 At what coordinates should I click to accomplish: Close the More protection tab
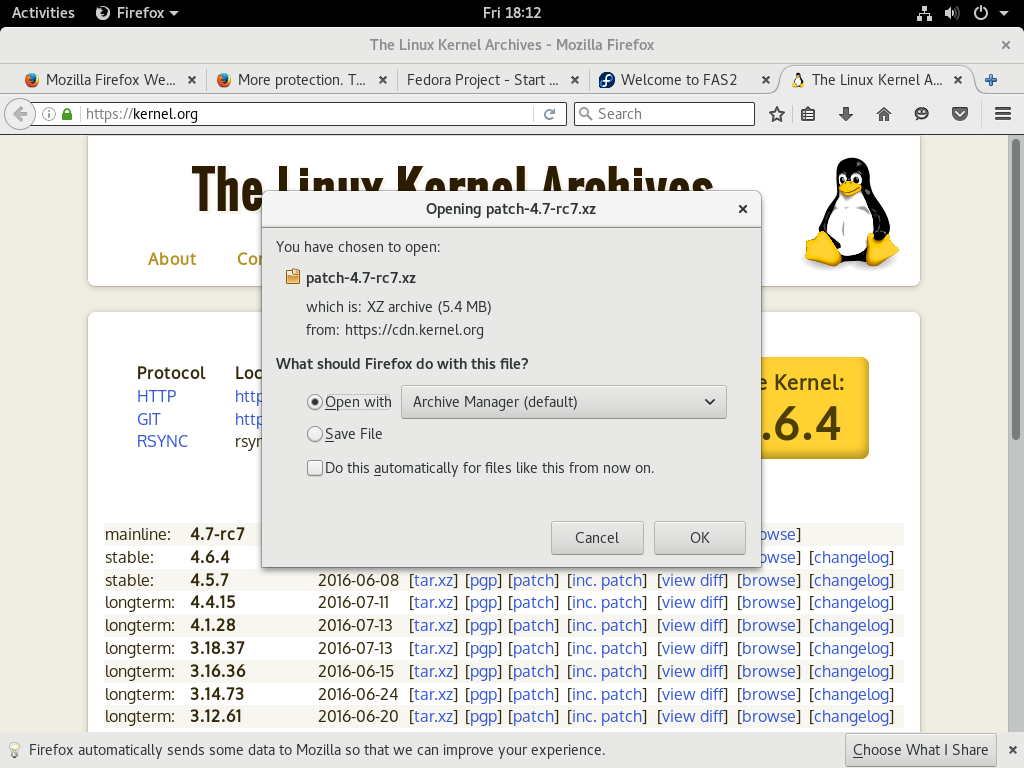click(383, 80)
